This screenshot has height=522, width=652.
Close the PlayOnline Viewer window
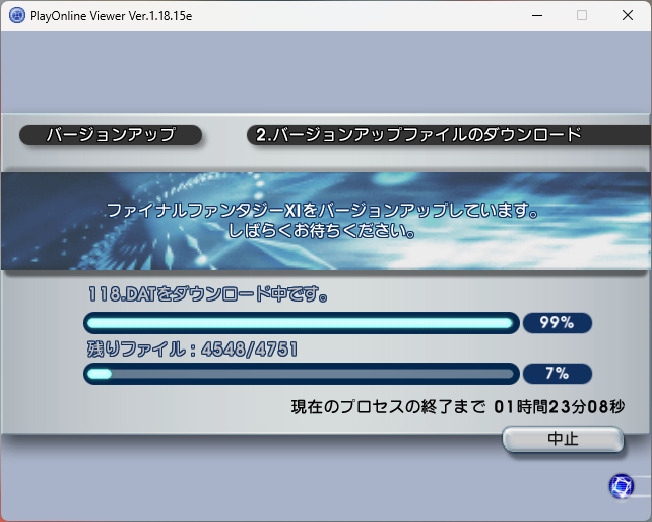[628, 15]
